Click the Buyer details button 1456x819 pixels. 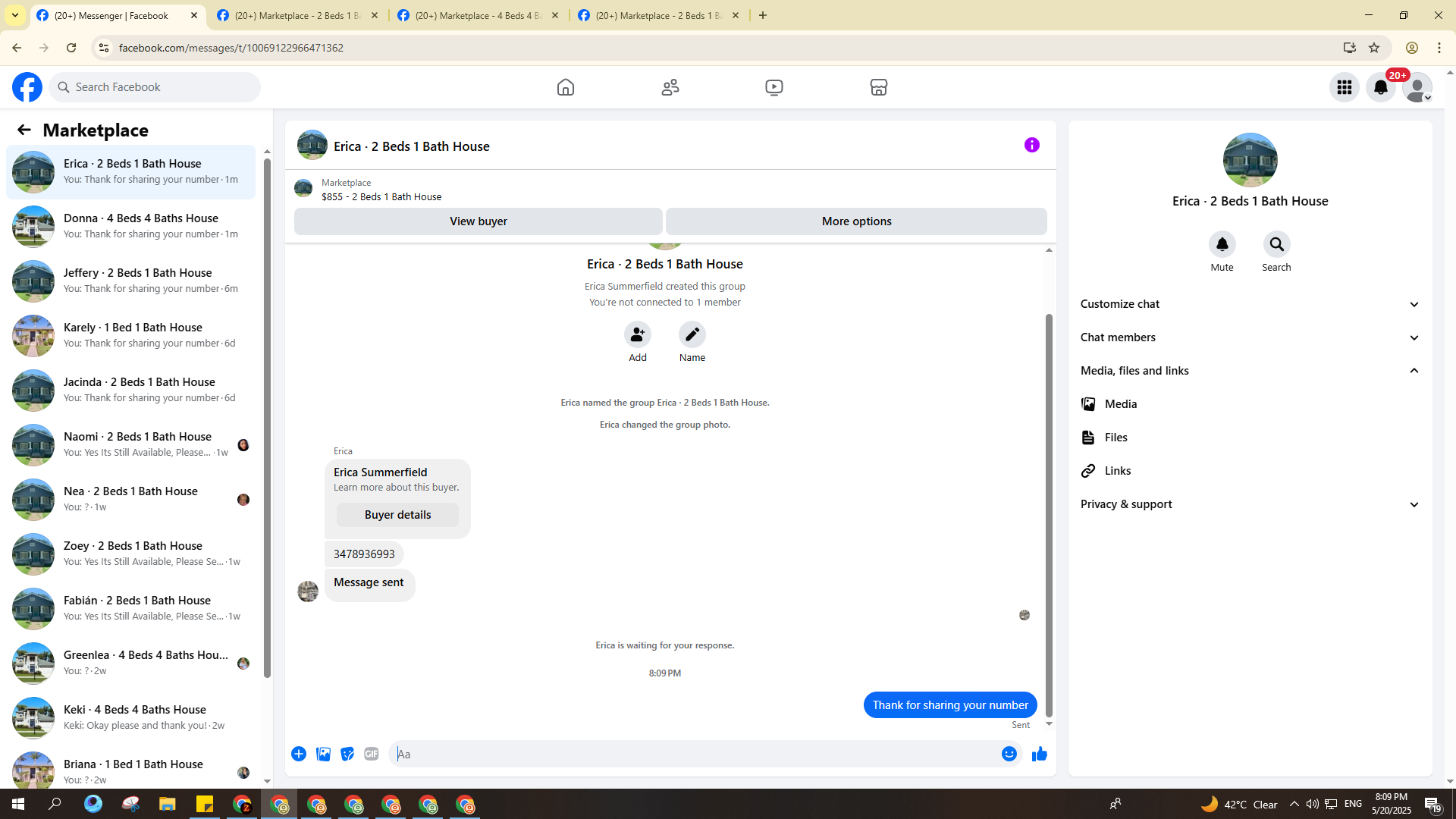point(397,515)
